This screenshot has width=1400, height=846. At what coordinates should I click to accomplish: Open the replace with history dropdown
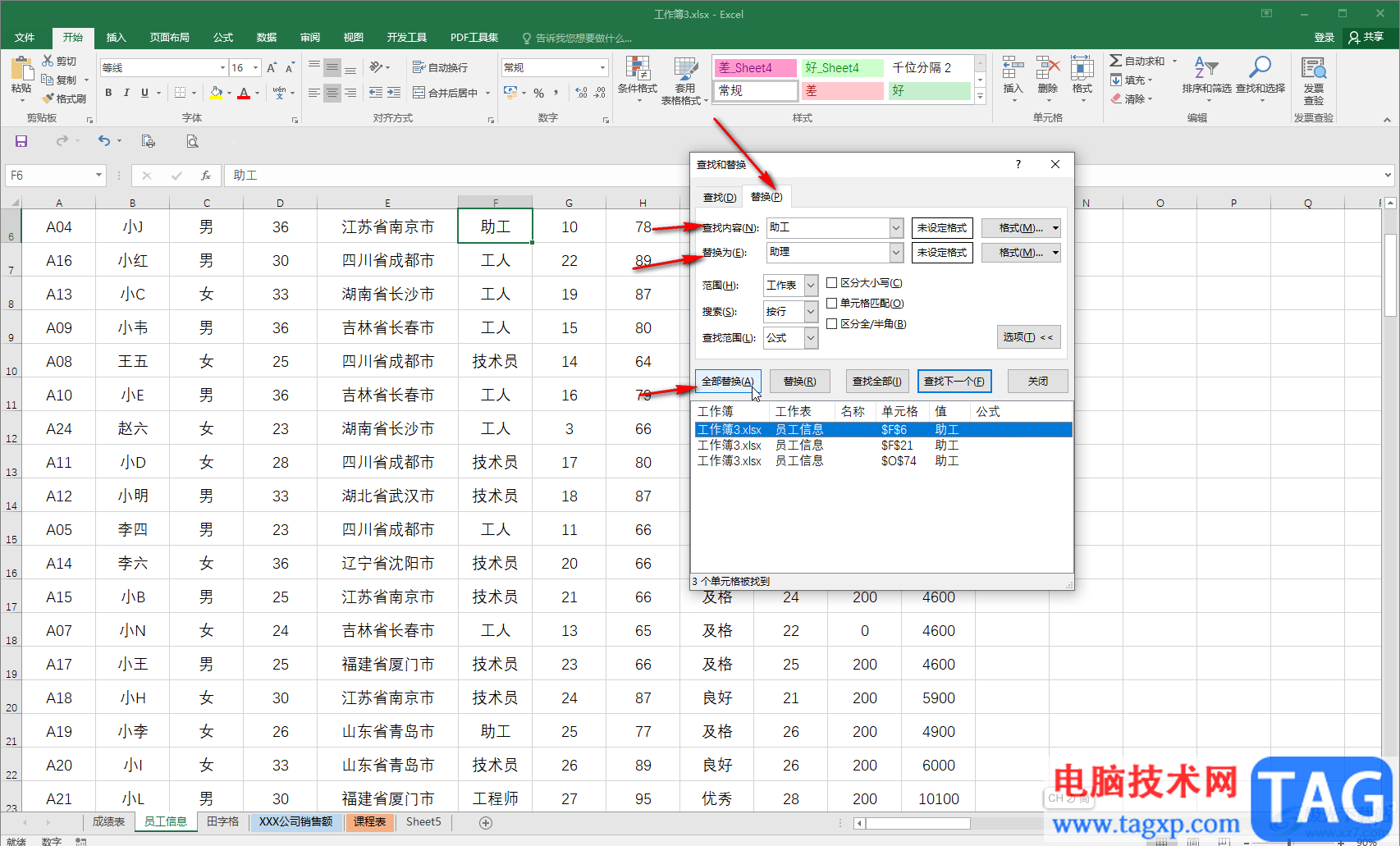(896, 252)
